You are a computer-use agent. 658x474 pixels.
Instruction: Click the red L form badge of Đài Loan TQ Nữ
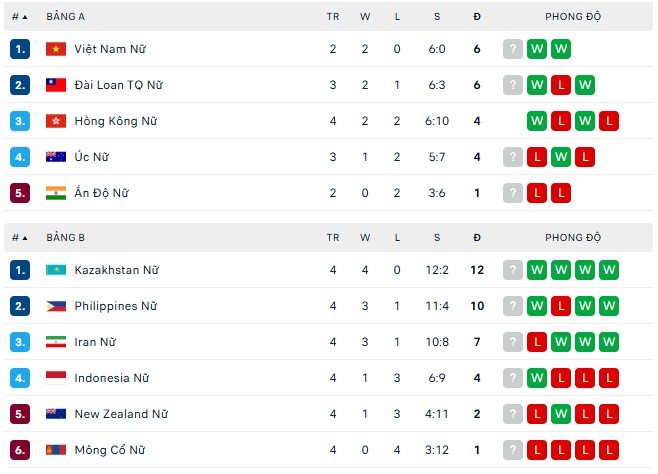(561, 85)
